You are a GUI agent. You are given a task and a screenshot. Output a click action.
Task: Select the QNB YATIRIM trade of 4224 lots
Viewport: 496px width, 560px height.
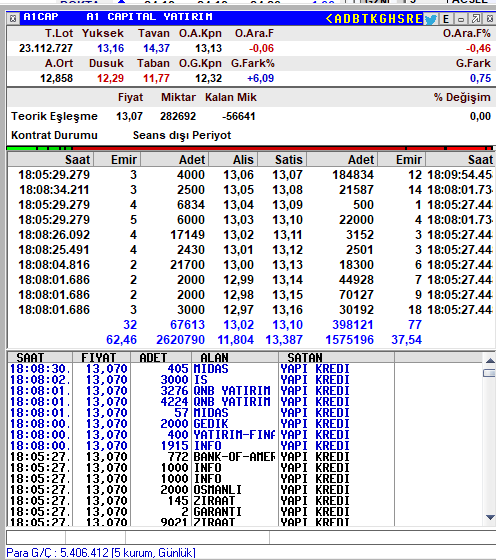tap(179, 402)
